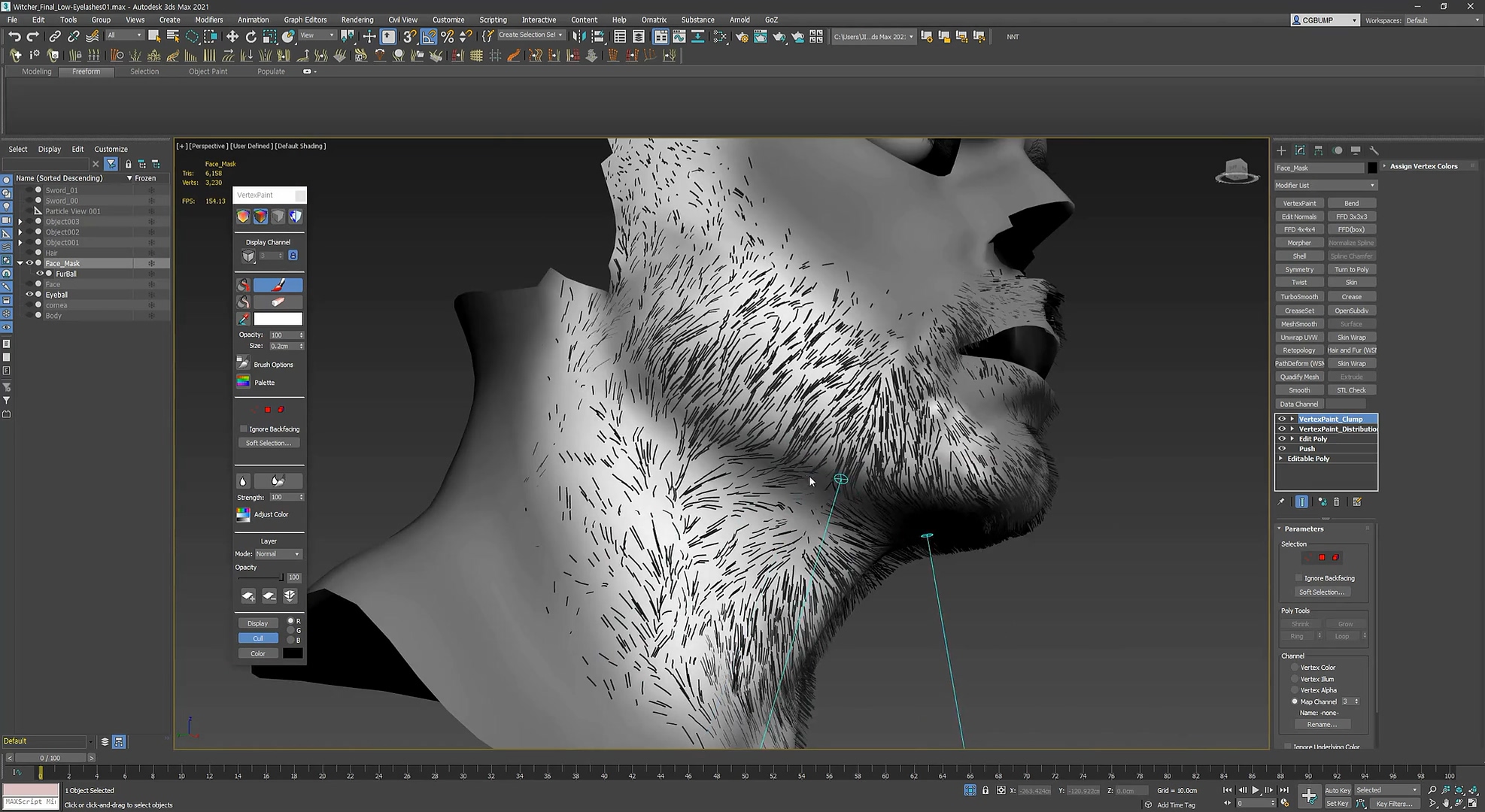The height and width of the screenshot is (812, 1485).
Task: Open the Hierarchy command panel tab
Action: pos(1318,150)
